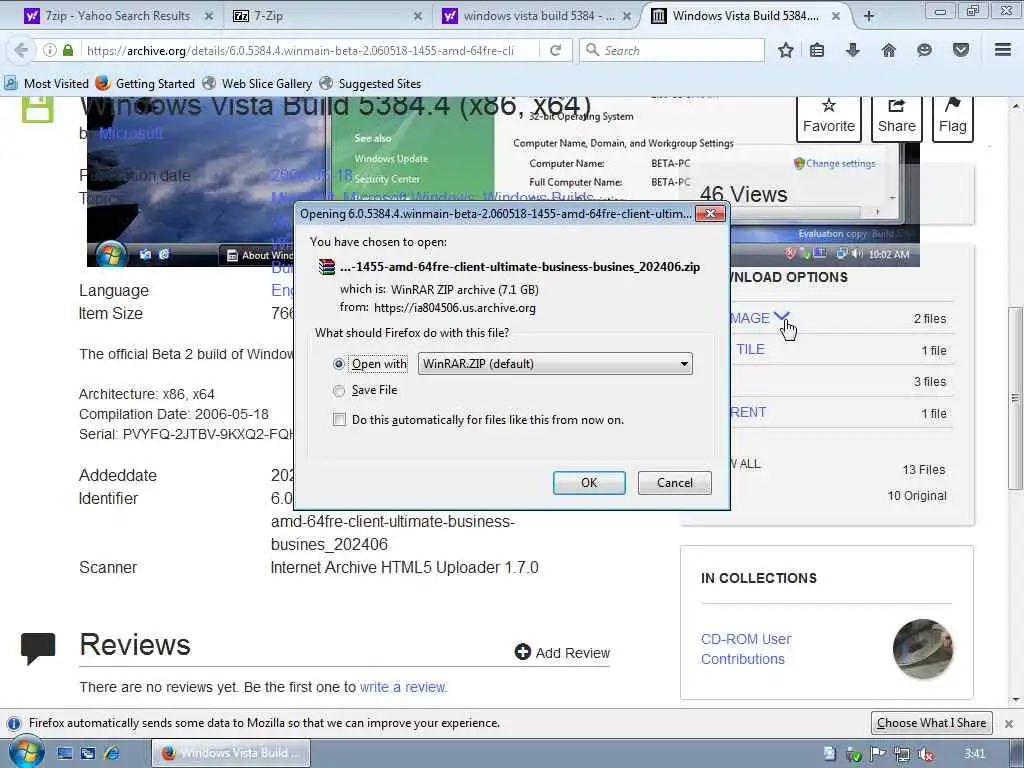Viewport: 1024px width, 768px height.
Task: Click the Hello chat smiley icon
Action: (x=924, y=50)
